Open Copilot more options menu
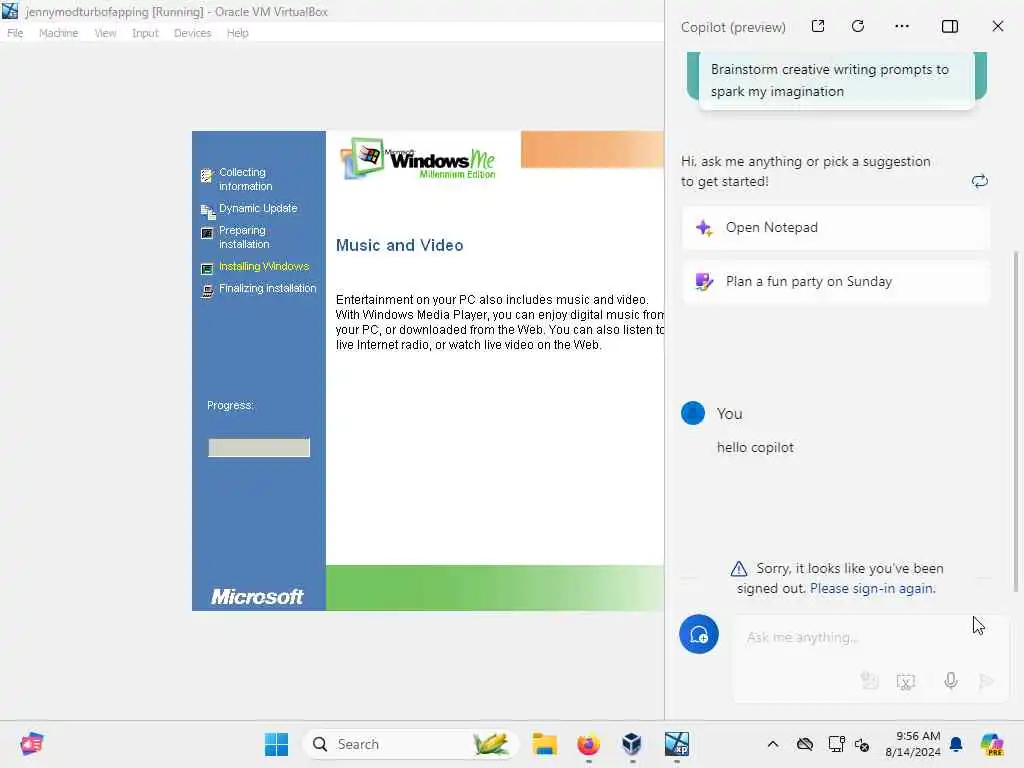The height and width of the screenshot is (768, 1024). tap(902, 26)
